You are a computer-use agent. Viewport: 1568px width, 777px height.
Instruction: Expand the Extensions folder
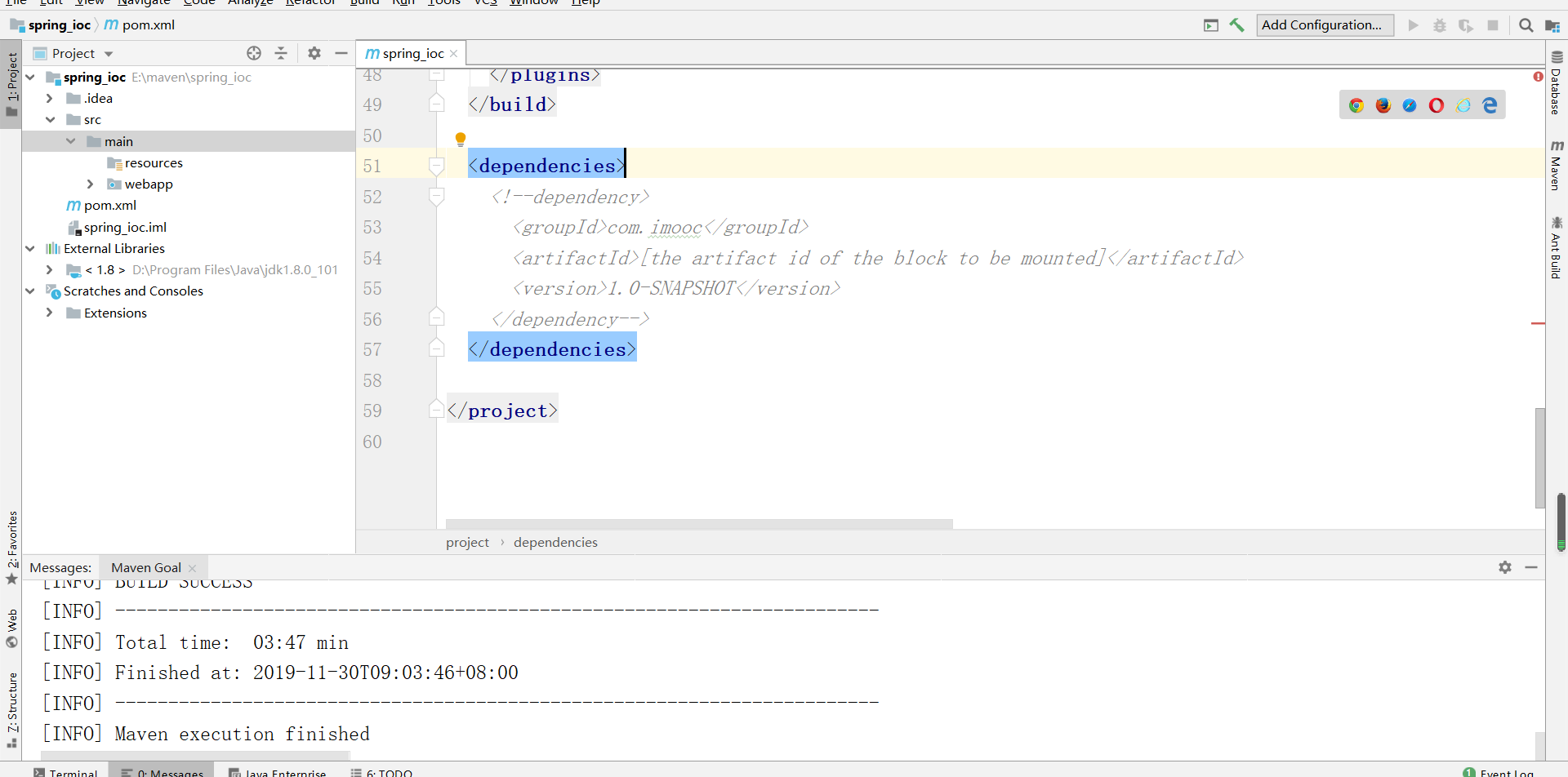50,313
